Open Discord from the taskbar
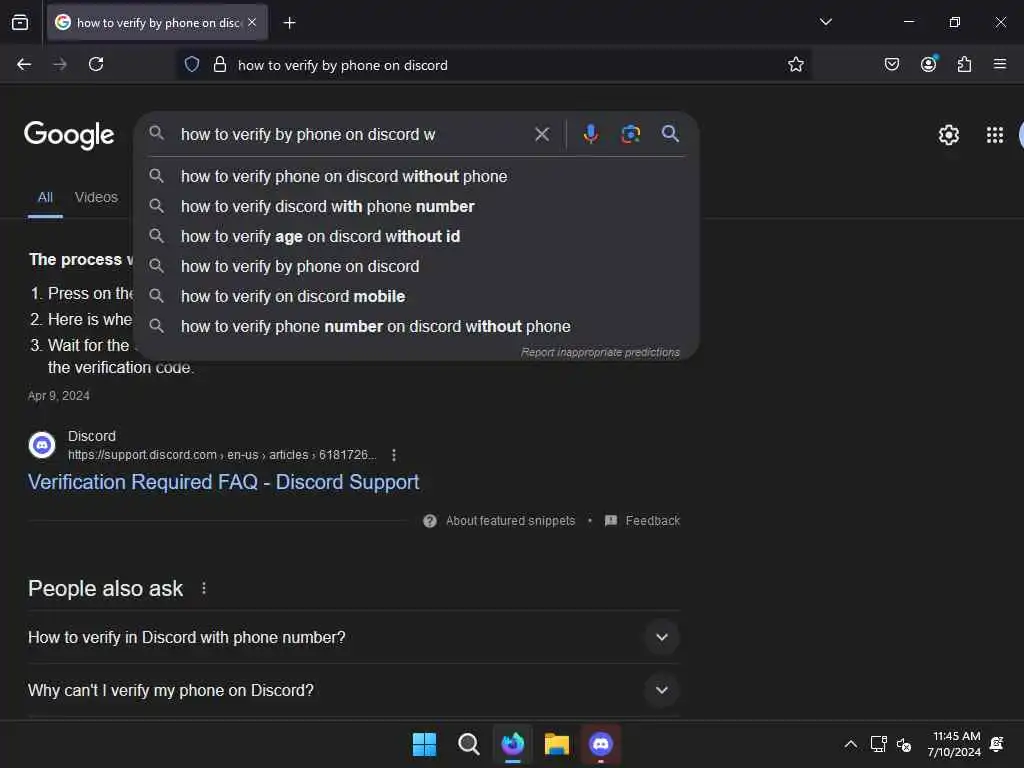Viewport: 1024px width, 768px height. pyautogui.click(x=601, y=744)
